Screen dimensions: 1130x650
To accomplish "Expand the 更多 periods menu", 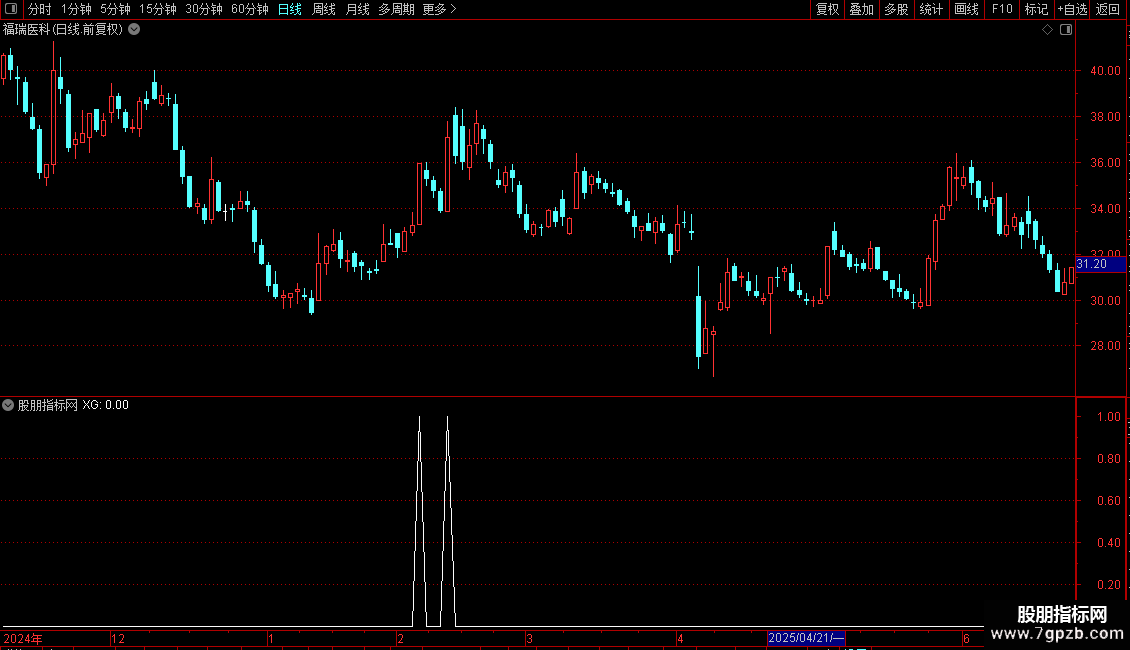I will pyautogui.click(x=439, y=9).
